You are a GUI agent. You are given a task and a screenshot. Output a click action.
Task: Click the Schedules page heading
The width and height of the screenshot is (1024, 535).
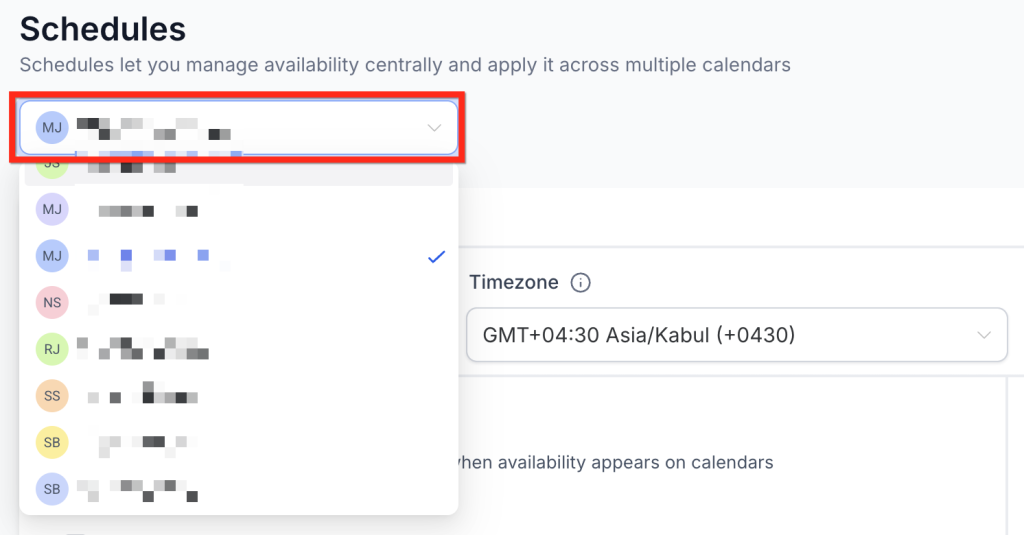click(103, 29)
